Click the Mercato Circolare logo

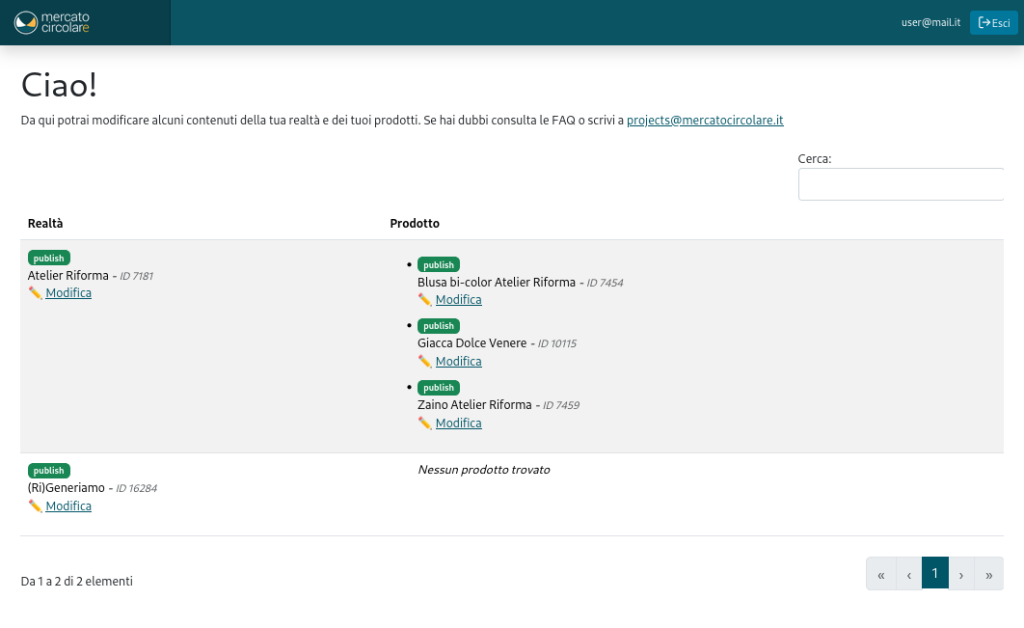tap(52, 22)
